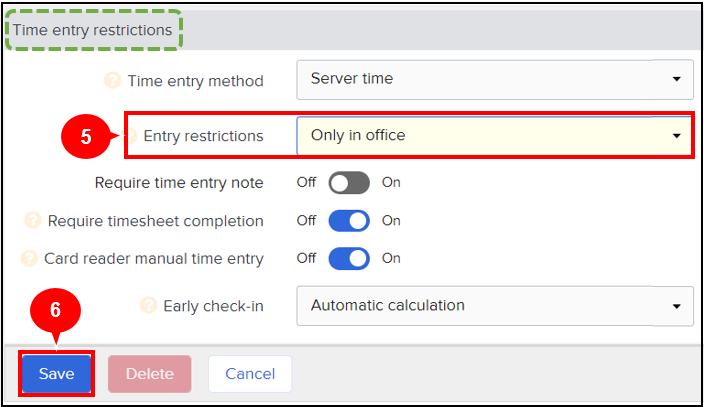Save the time entry settings

click(57, 374)
